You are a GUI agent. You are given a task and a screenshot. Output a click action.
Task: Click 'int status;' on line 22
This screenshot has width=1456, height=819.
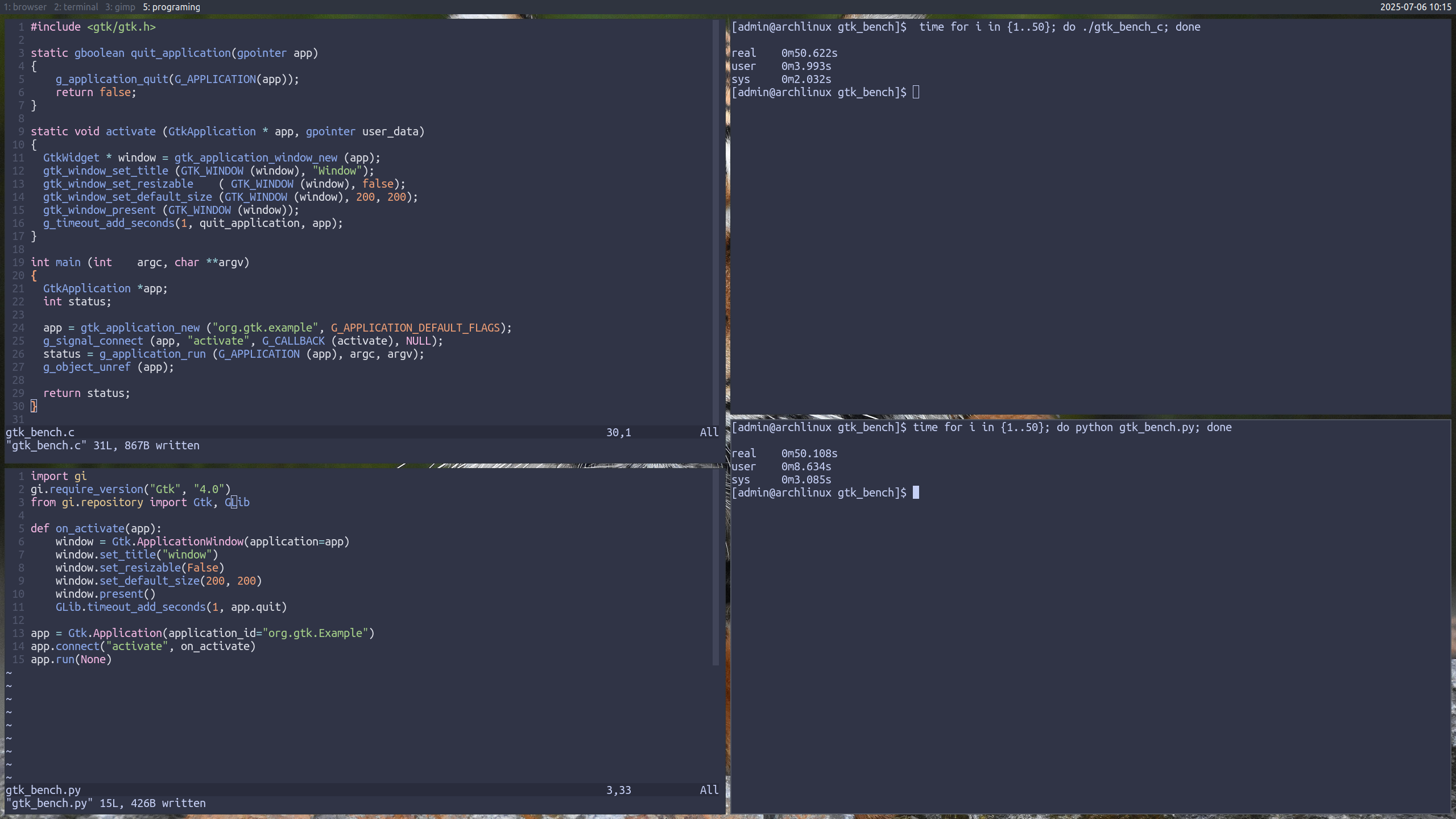point(77,301)
